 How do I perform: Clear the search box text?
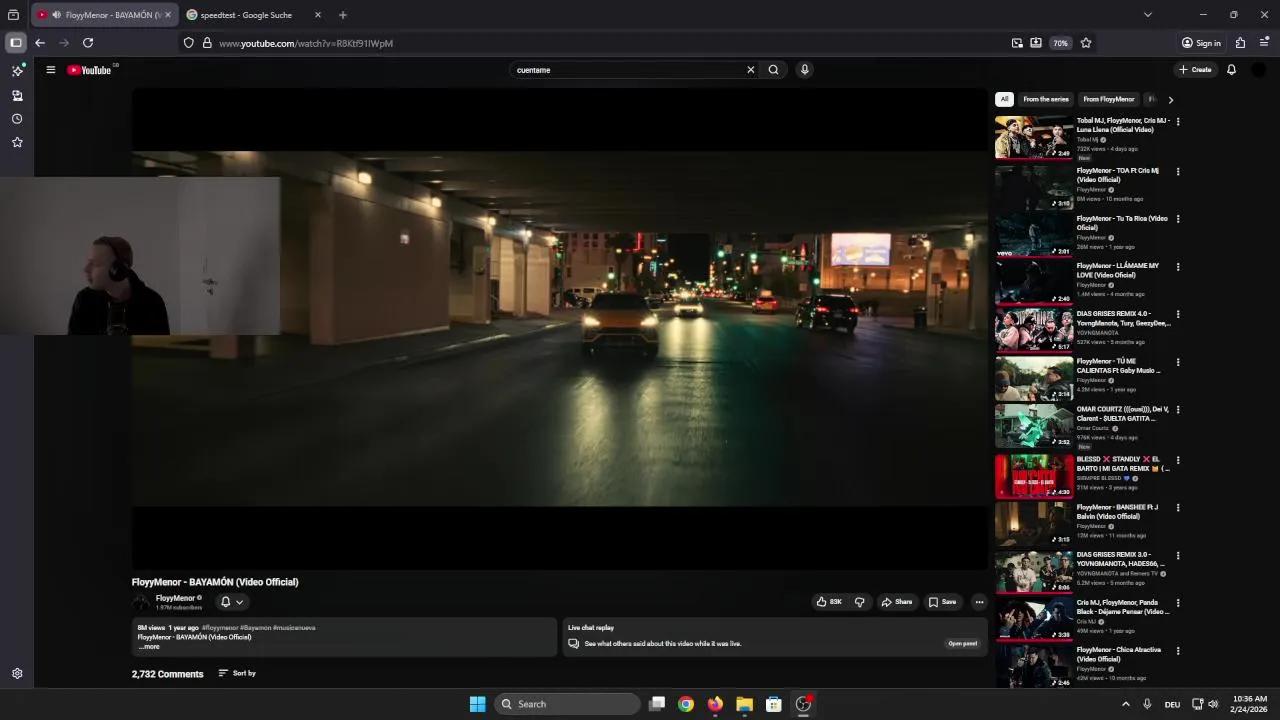coord(750,70)
